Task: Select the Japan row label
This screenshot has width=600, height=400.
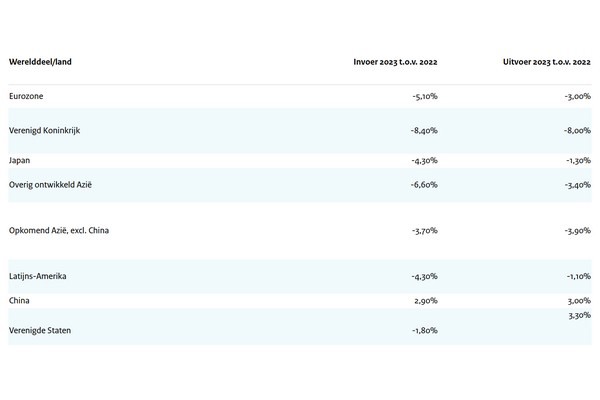Action: (20, 160)
